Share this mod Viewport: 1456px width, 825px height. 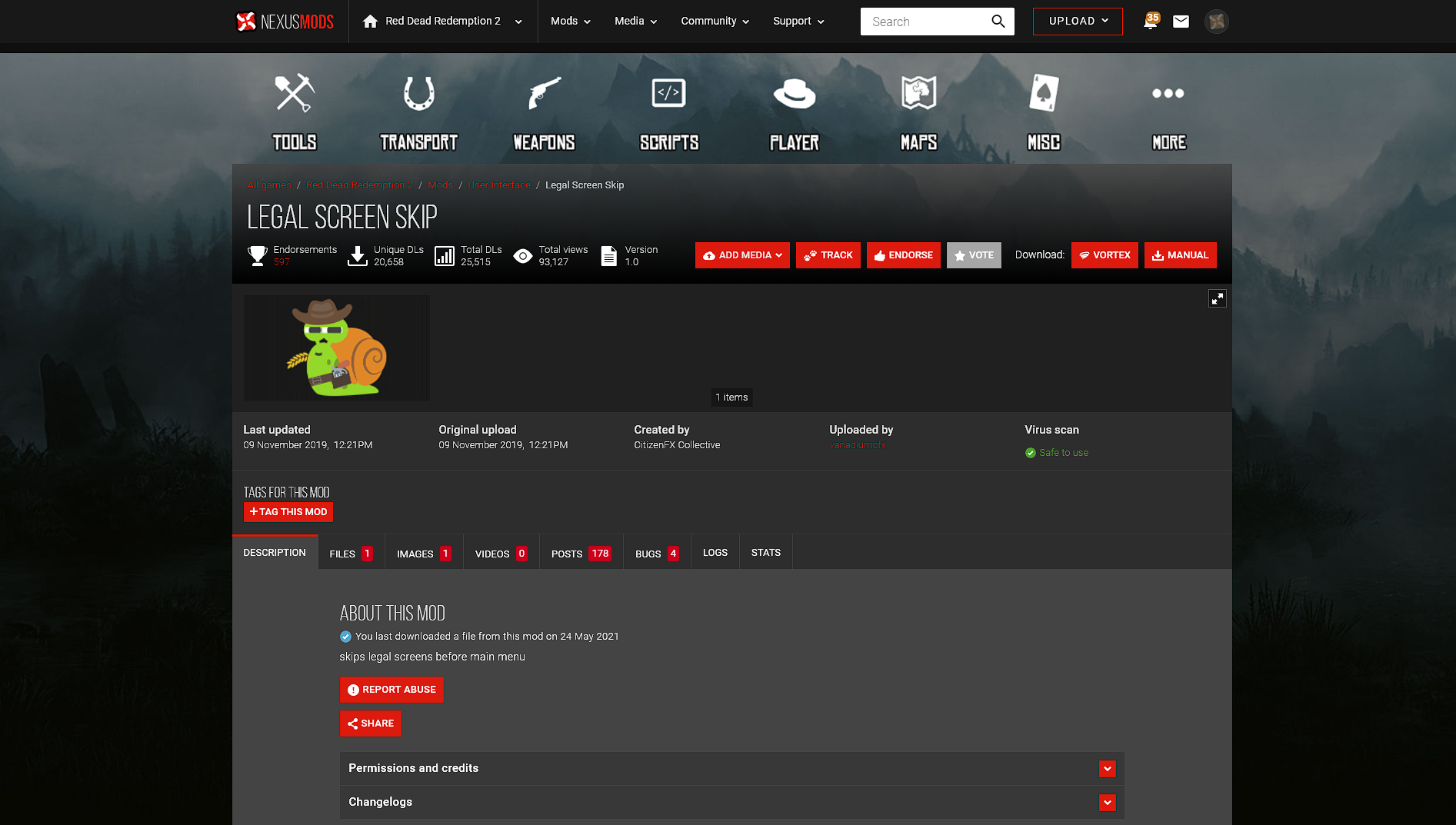[x=370, y=724]
